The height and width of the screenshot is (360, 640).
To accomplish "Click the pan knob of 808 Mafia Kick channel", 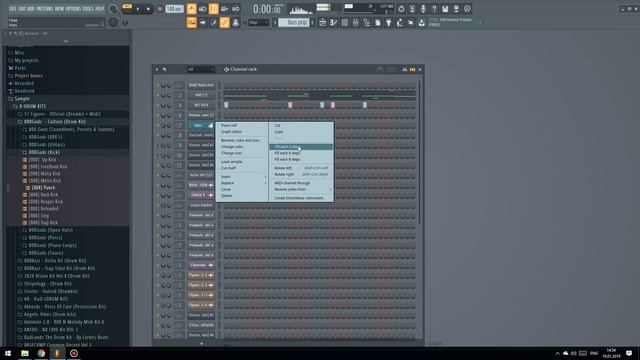I will 163,85.
